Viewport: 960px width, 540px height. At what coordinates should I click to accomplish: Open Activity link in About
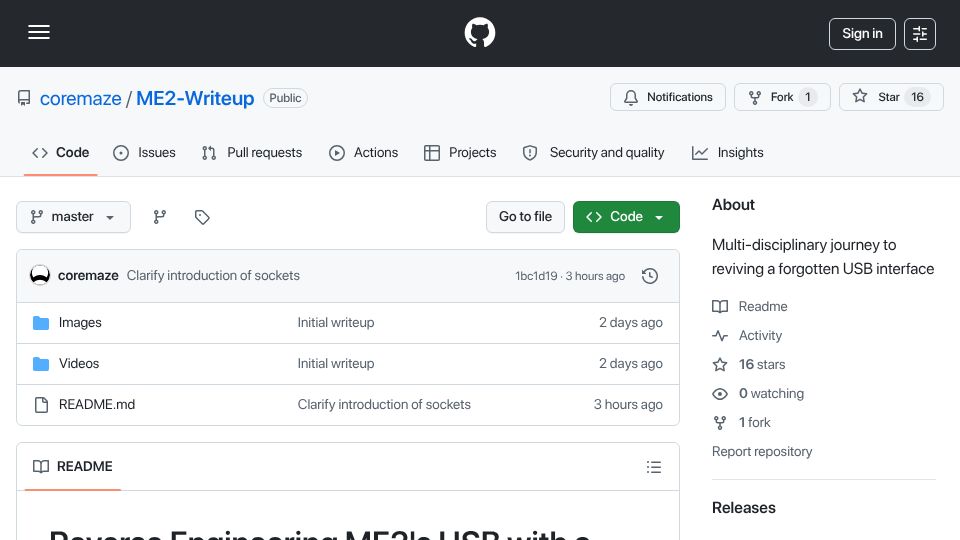pyautogui.click(x=748, y=336)
